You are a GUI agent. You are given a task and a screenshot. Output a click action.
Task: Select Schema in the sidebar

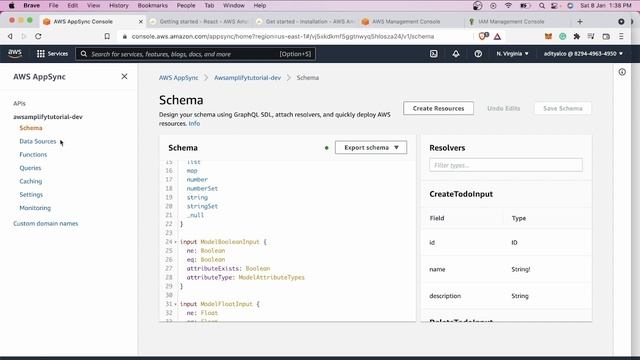coord(31,128)
